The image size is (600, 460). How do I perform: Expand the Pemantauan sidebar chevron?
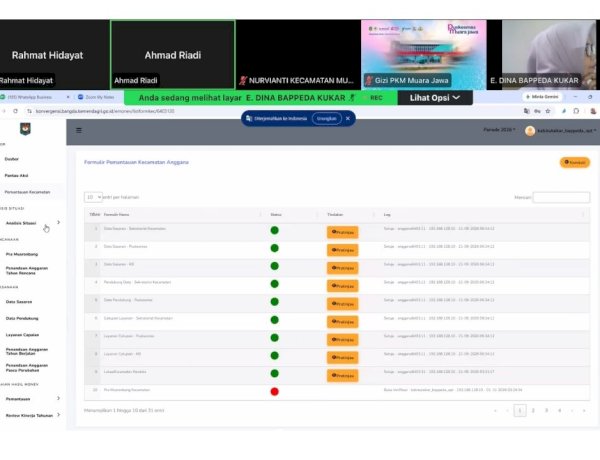pos(59,398)
